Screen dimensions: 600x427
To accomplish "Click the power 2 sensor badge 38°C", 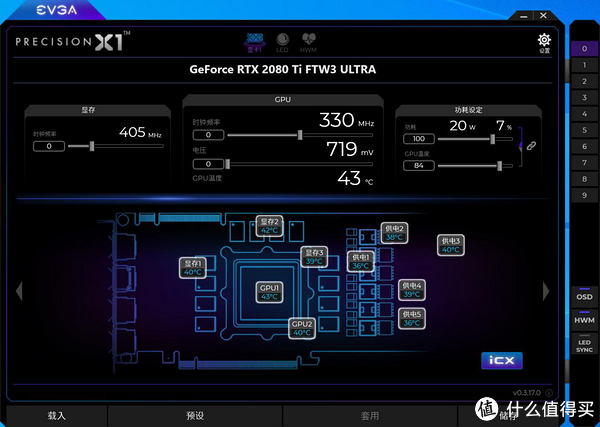I will (x=394, y=233).
